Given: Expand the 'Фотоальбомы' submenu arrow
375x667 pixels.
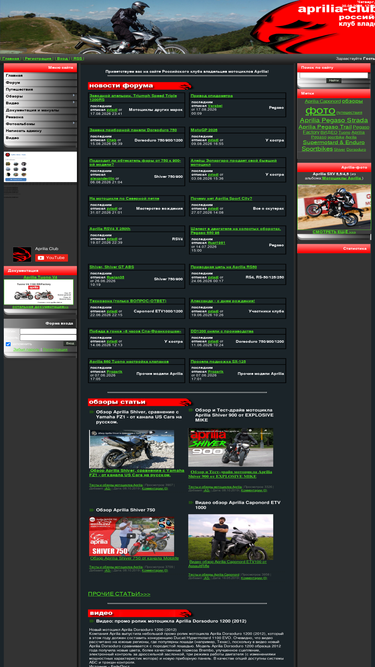Looking at the screenshot, I should pos(74,123).
